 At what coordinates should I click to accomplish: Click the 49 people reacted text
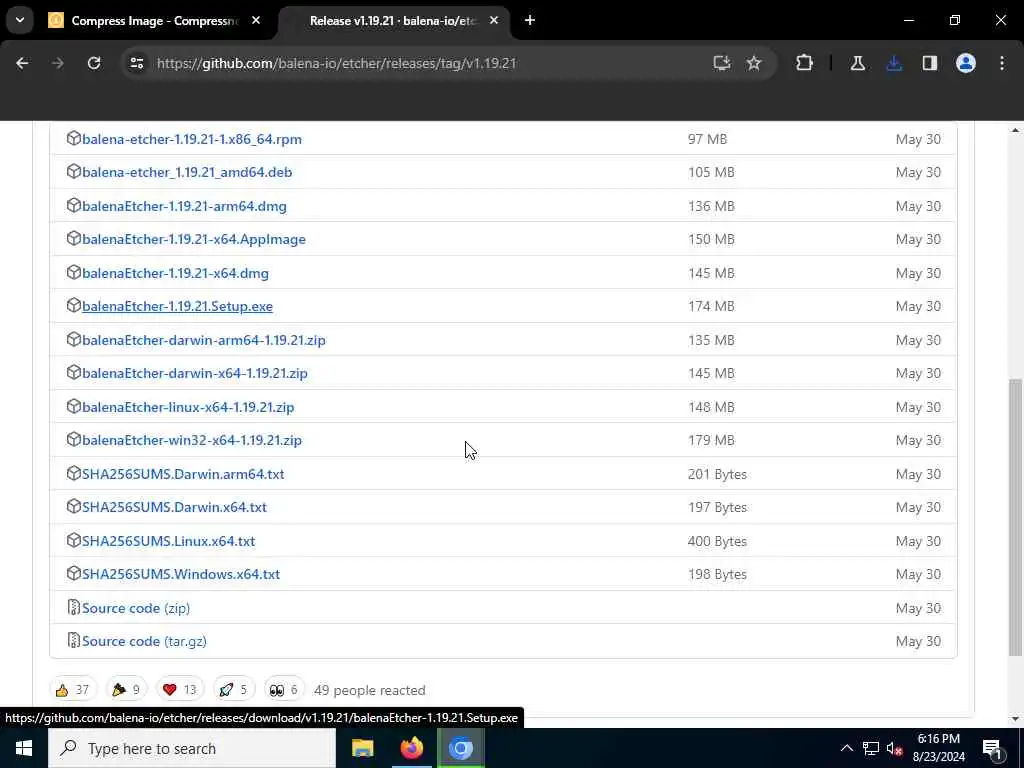pyautogui.click(x=370, y=690)
